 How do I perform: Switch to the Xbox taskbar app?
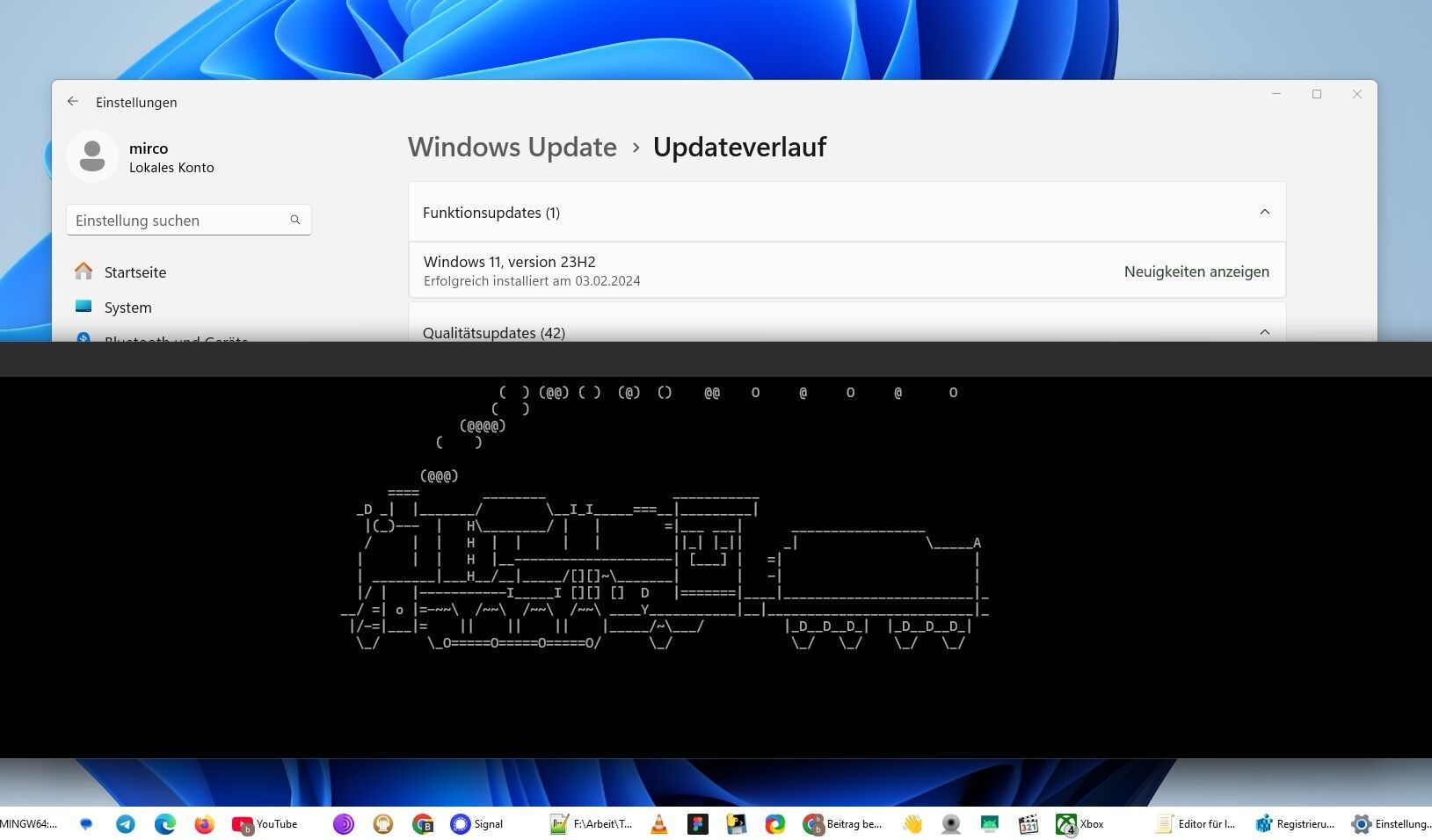pyautogui.click(x=1080, y=824)
